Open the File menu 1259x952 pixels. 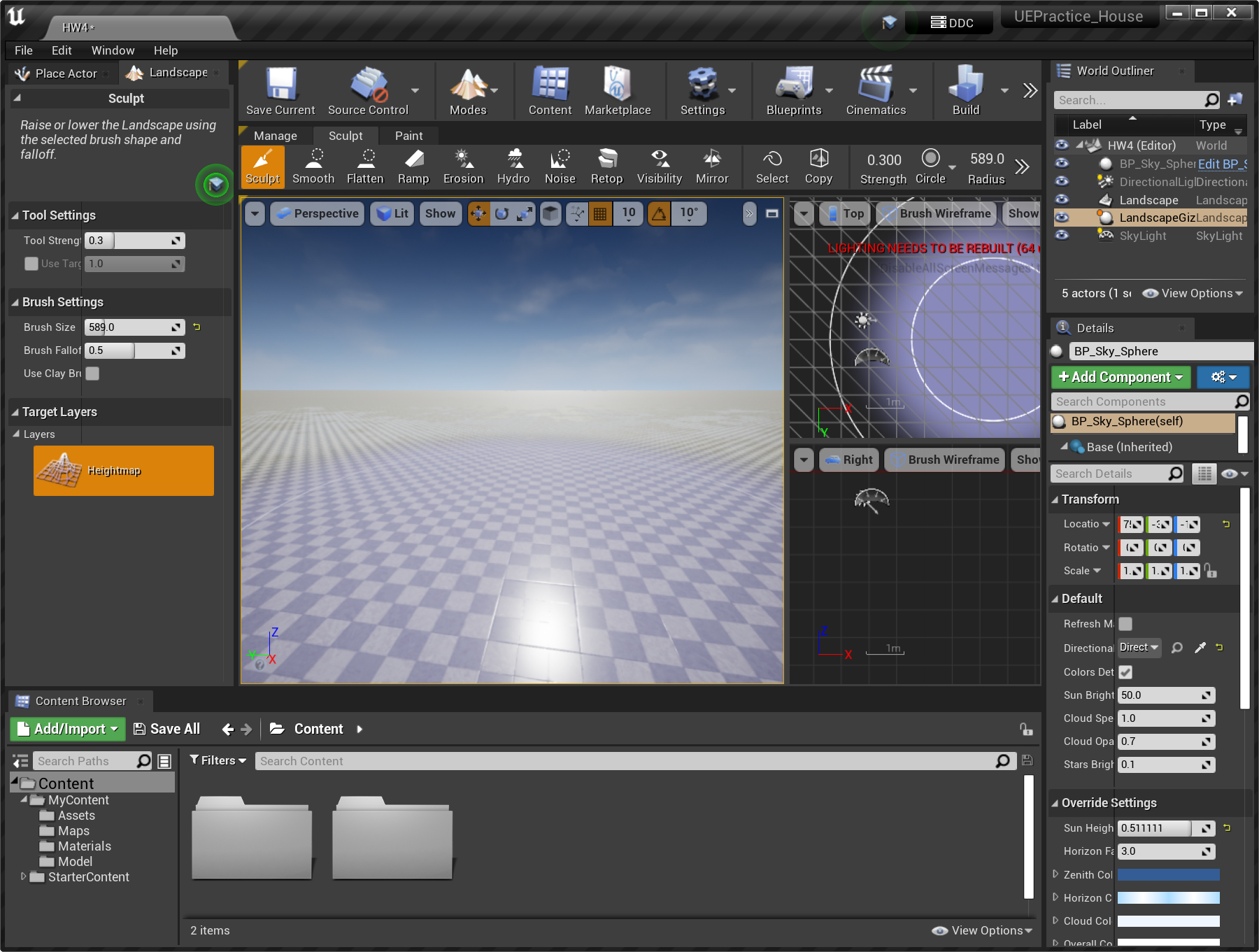tap(24, 50)
